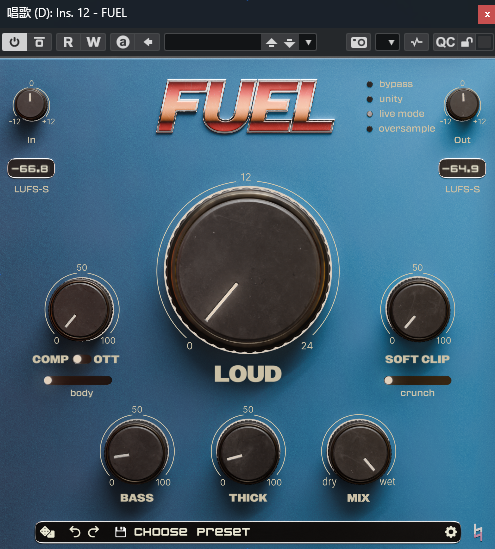
Task: Click the FUEL logo
Action: [x=245, y=106]
